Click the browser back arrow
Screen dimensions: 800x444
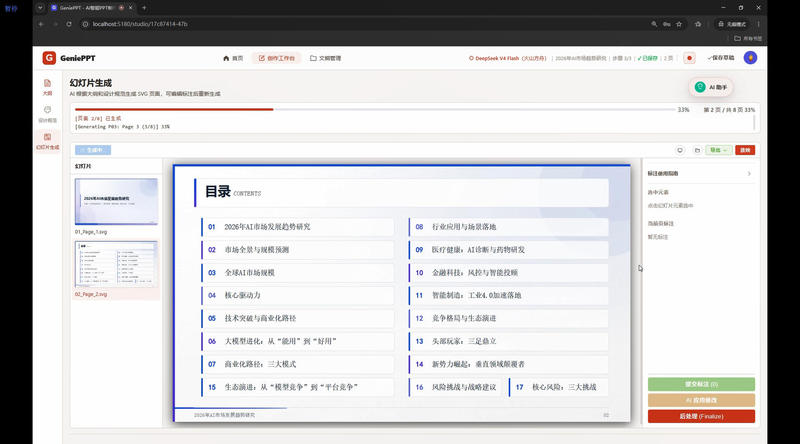(x=41, y=24)
